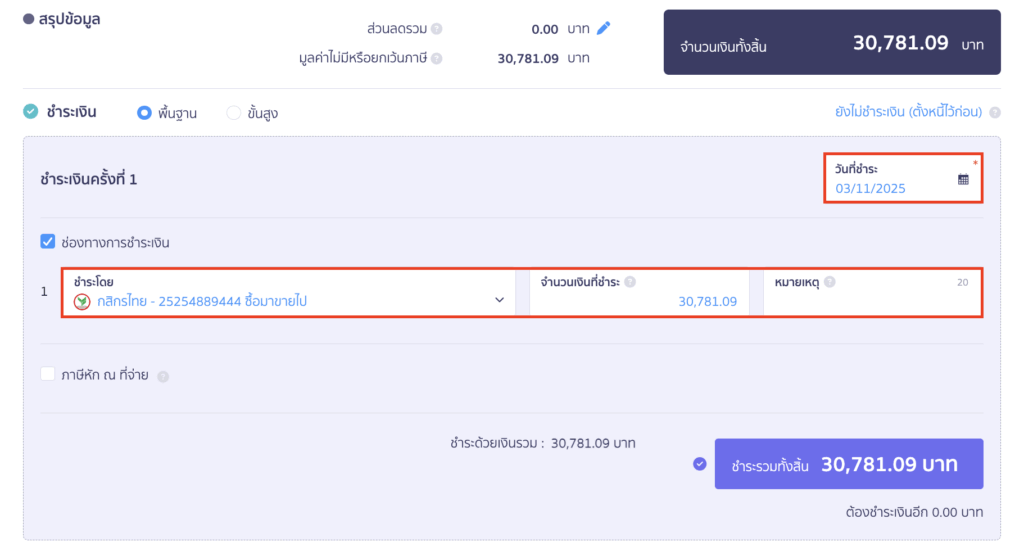This screenshot has height=551, width=1024.
Task: Click the pencil edit icon beside ส่วนลดรวม
Action: coord(603,28)
